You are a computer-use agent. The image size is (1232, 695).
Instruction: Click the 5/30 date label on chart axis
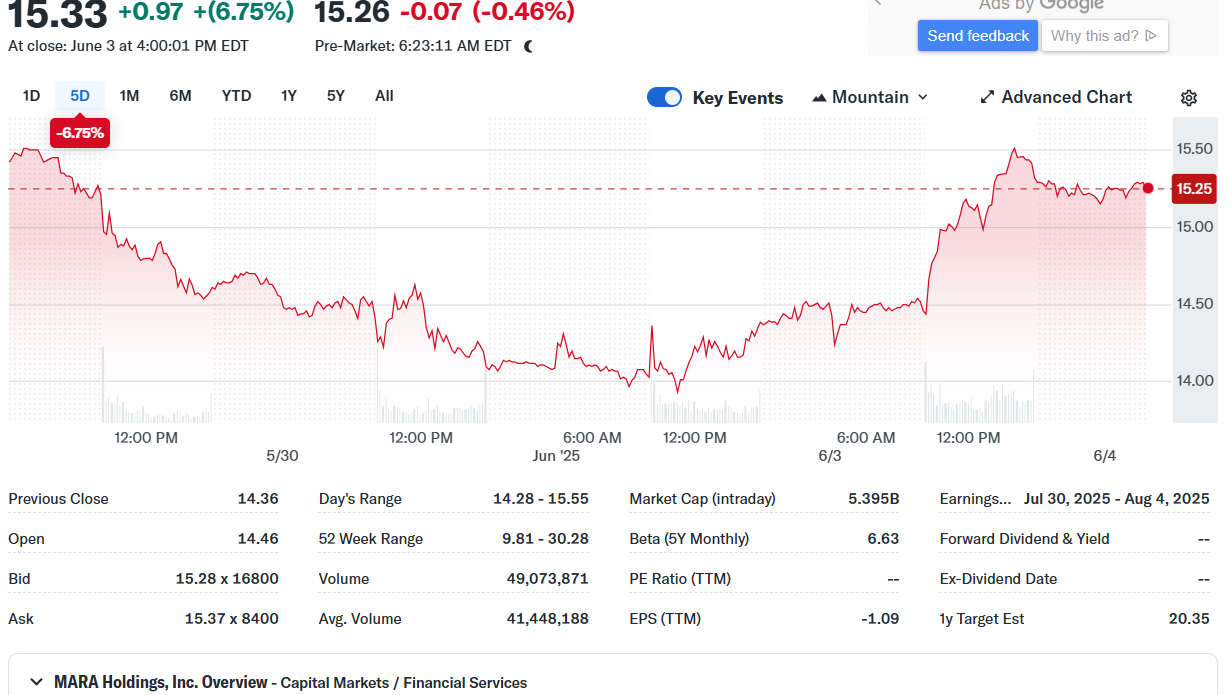coord(282,456)
